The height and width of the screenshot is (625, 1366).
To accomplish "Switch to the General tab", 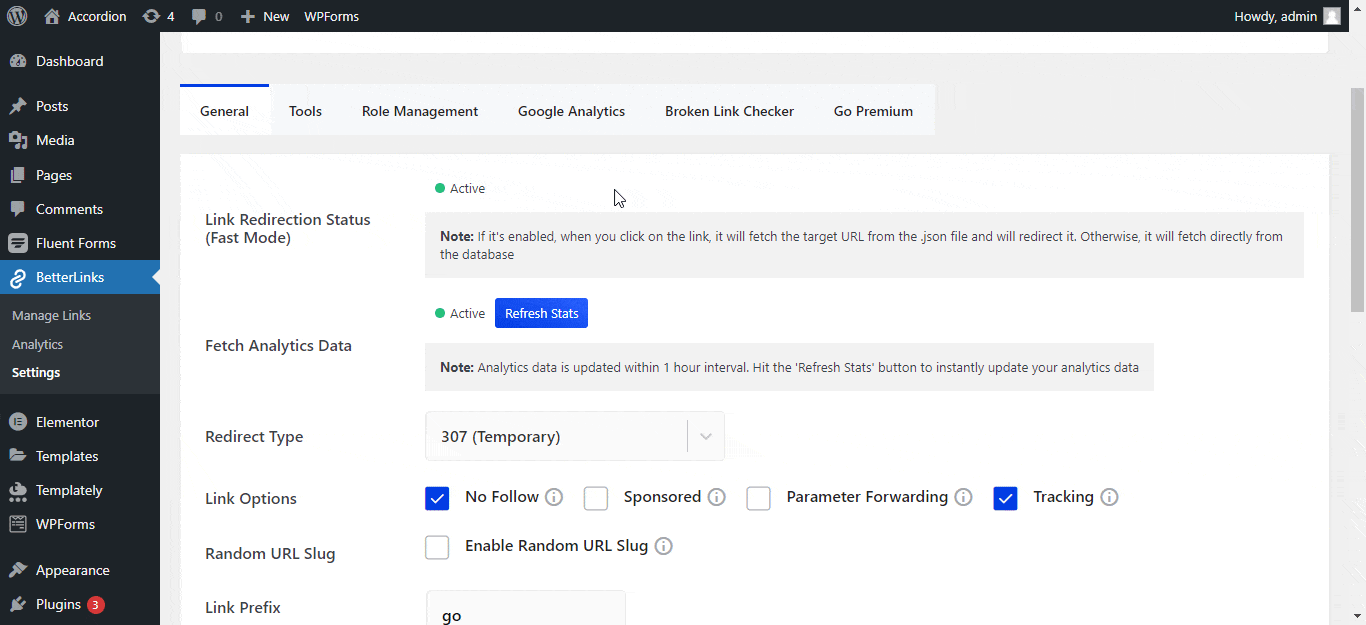I will (224, 111).
